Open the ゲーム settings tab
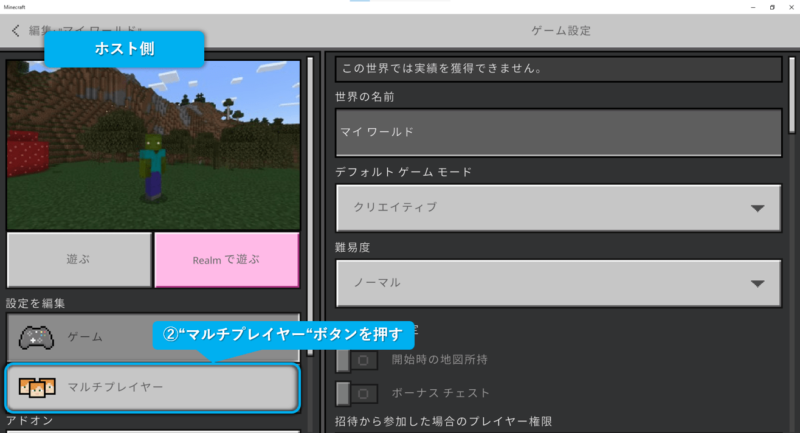 click(153, 337)
